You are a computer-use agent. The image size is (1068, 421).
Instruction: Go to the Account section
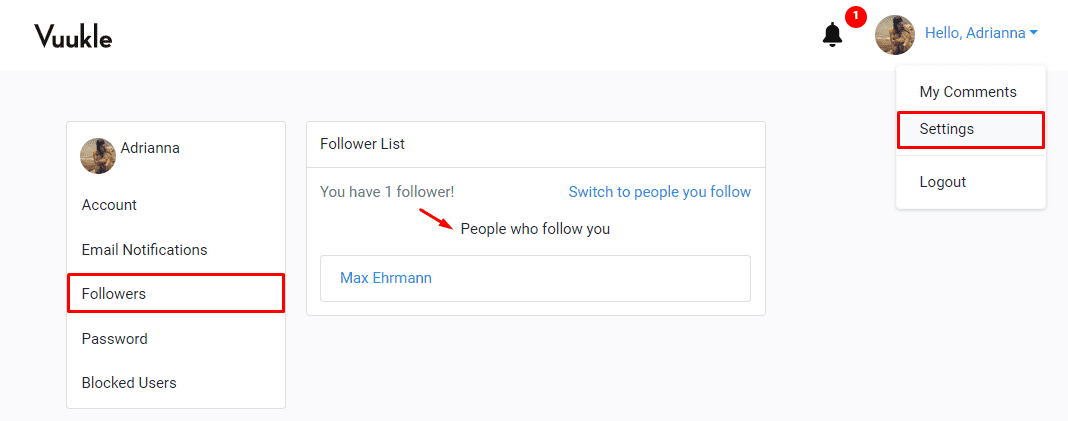pyautogui.click(x=109, y=205)
